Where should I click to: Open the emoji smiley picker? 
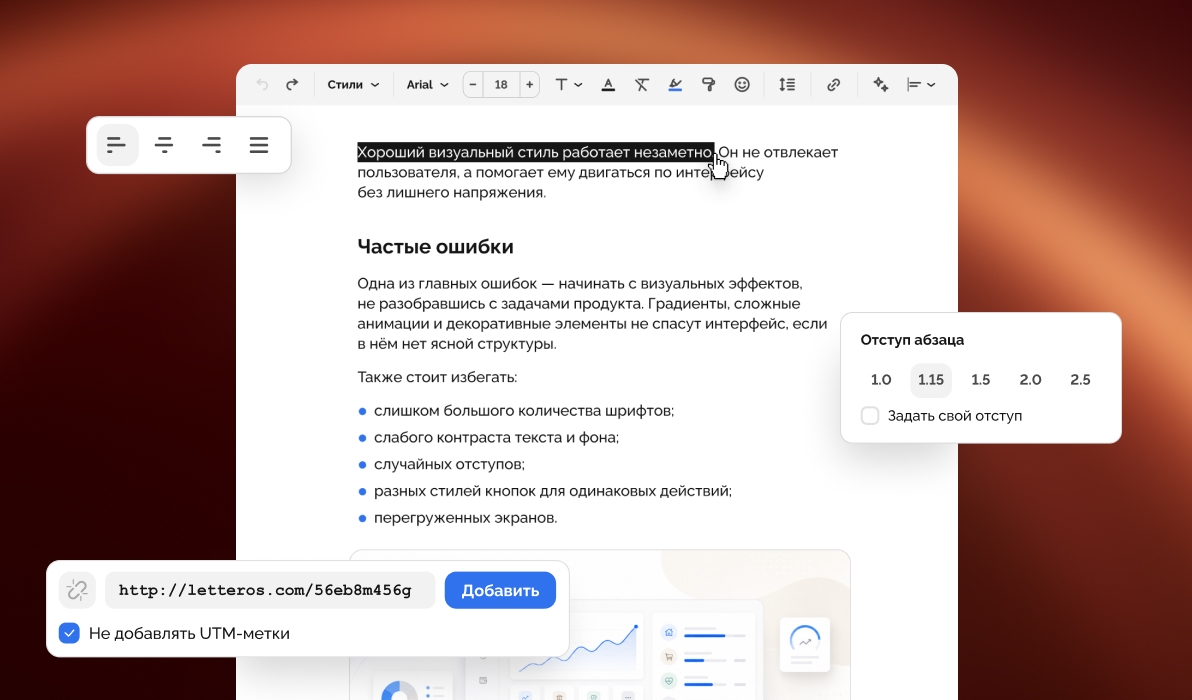point(742,85)
